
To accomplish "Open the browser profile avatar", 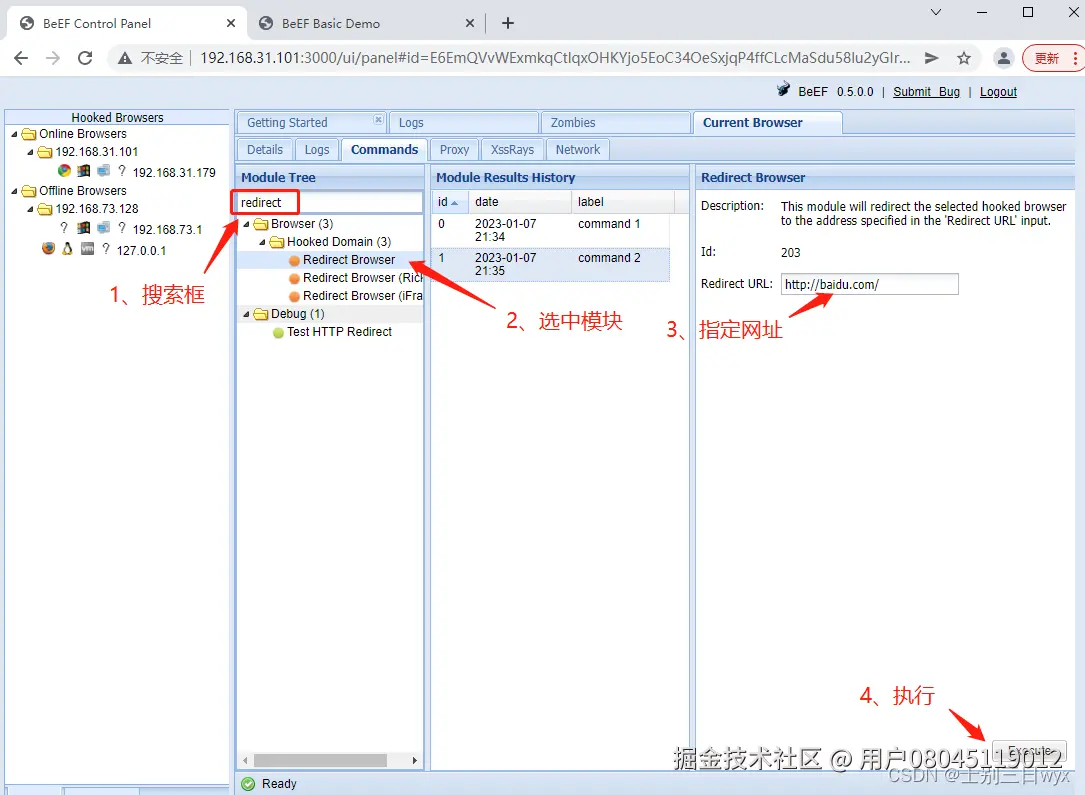I will pos(1003,58).
